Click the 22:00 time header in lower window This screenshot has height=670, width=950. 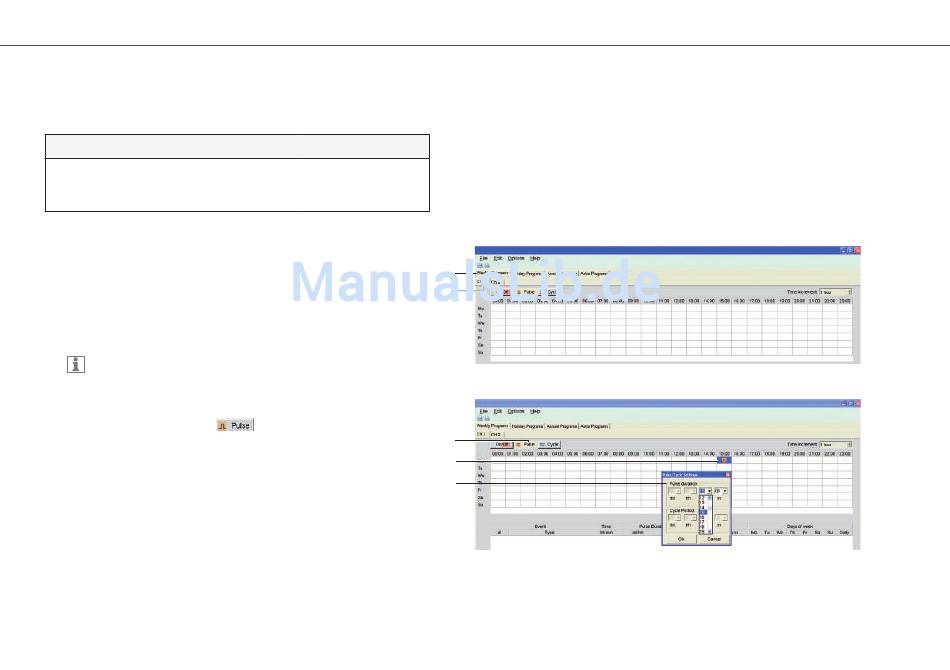(x=829, y=453)
